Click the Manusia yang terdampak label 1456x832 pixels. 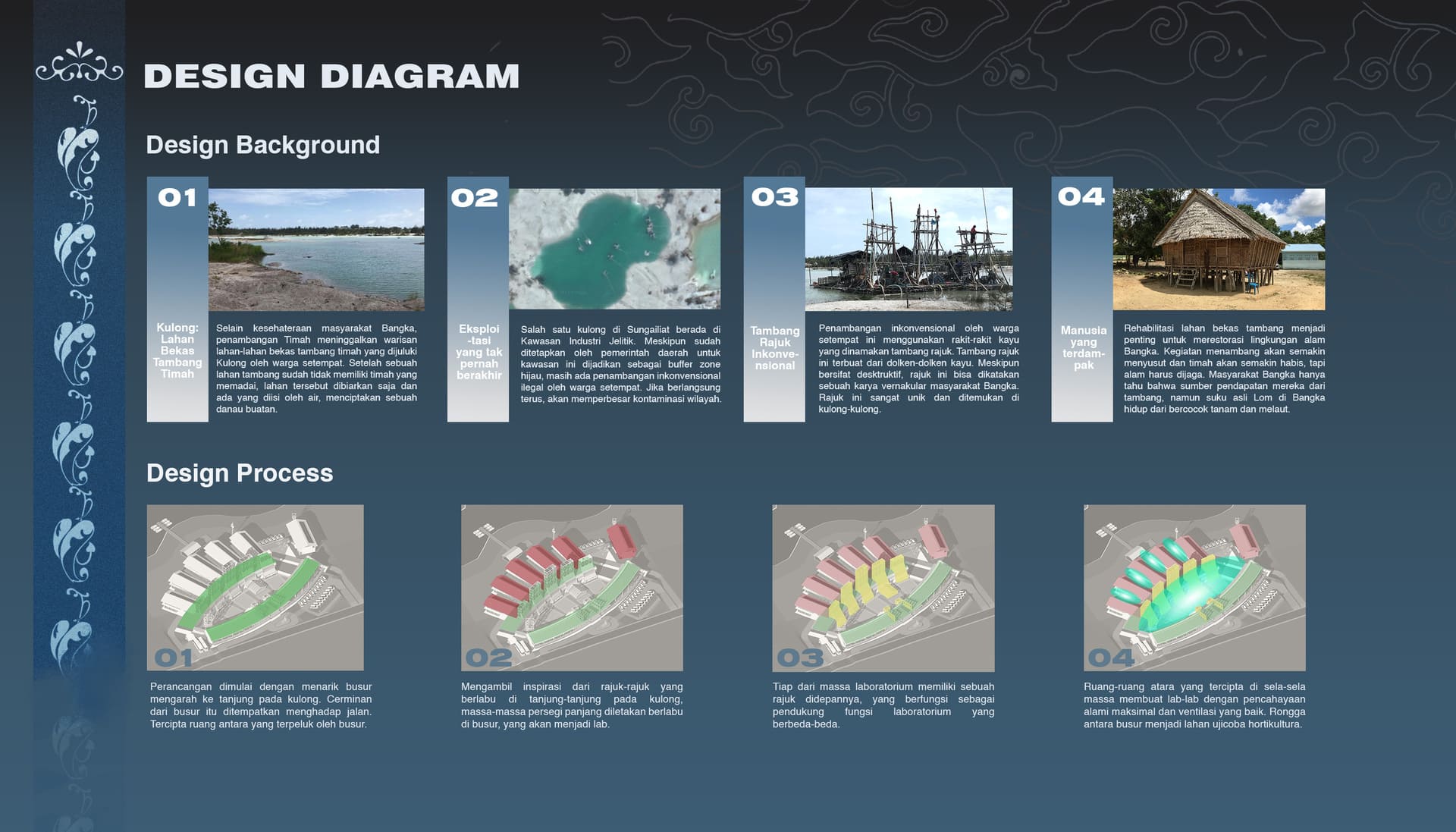tap(1083, 347)
